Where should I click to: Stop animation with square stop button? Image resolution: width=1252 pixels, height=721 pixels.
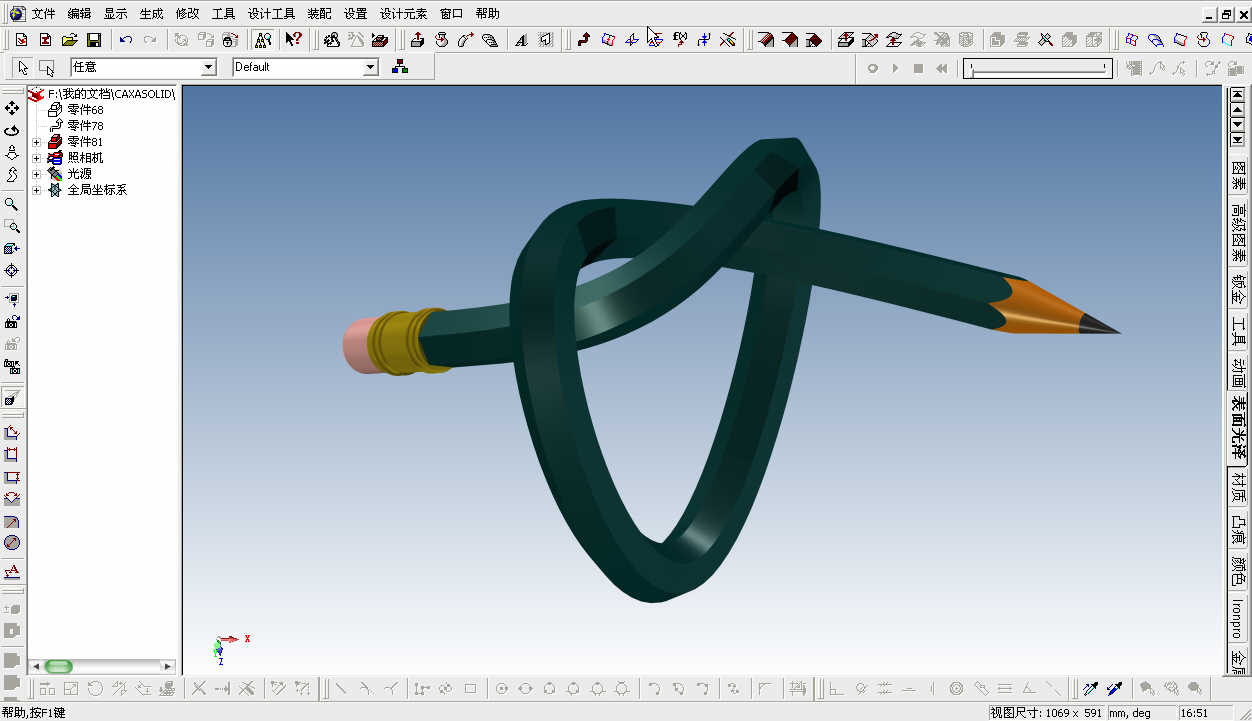click(918, 68)
